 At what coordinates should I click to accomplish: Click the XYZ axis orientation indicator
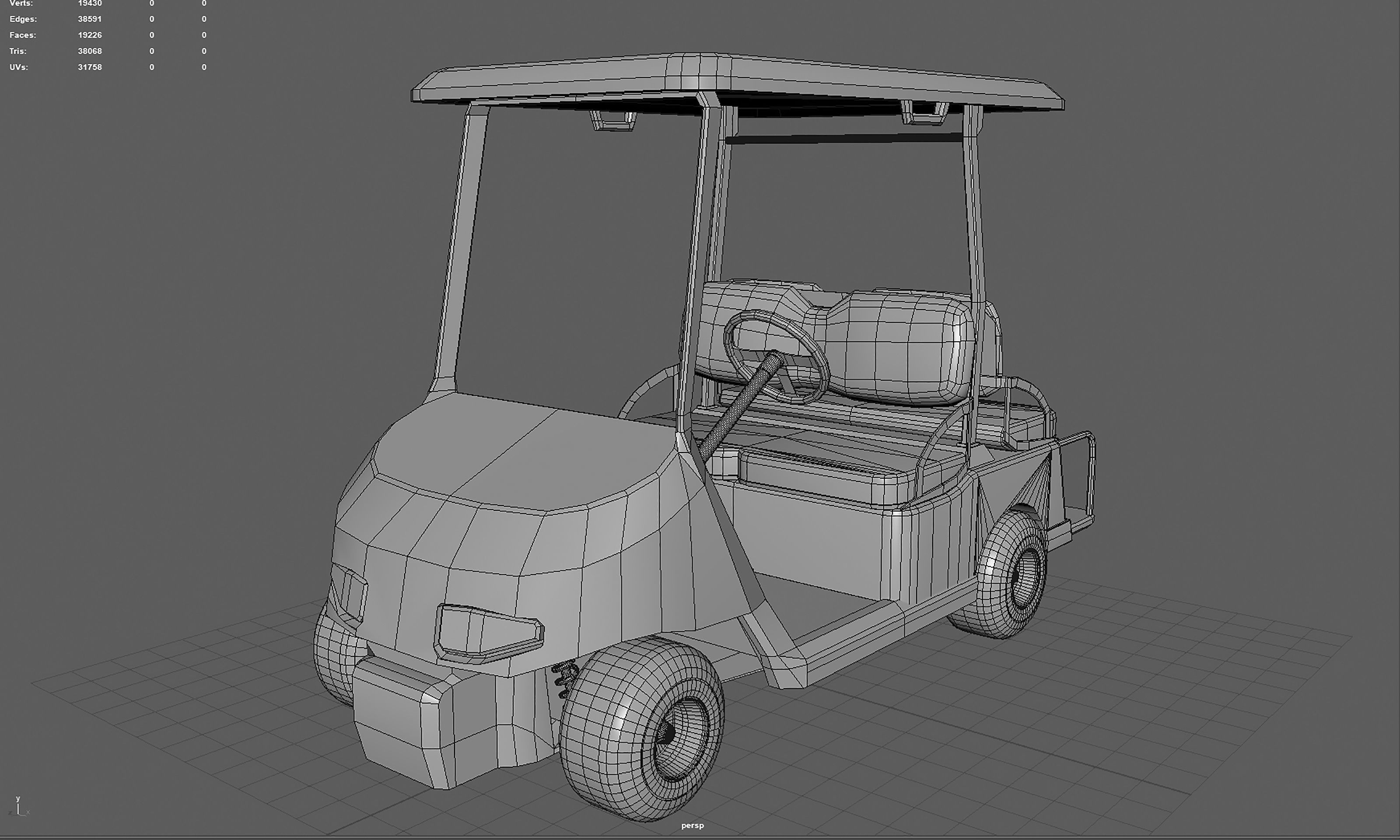click(x=19, y=807)
